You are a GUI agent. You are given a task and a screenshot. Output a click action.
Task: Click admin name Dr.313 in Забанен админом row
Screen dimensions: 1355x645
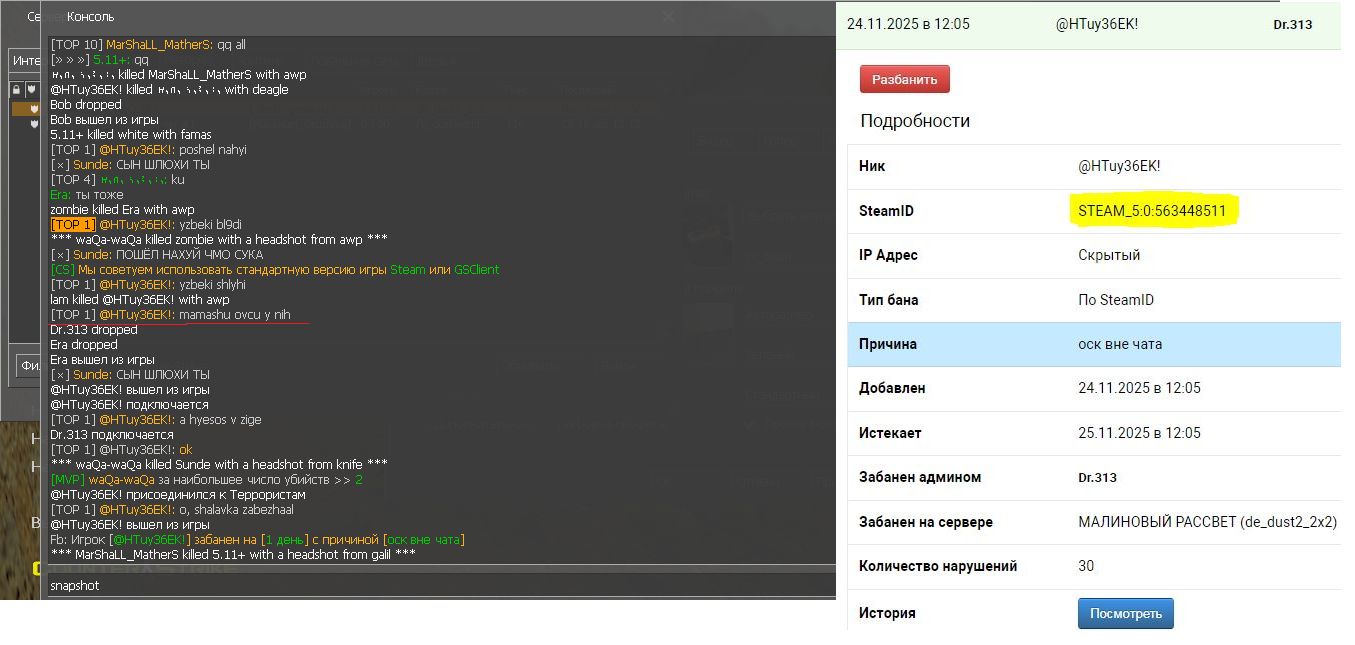[x=1097, y=478]
